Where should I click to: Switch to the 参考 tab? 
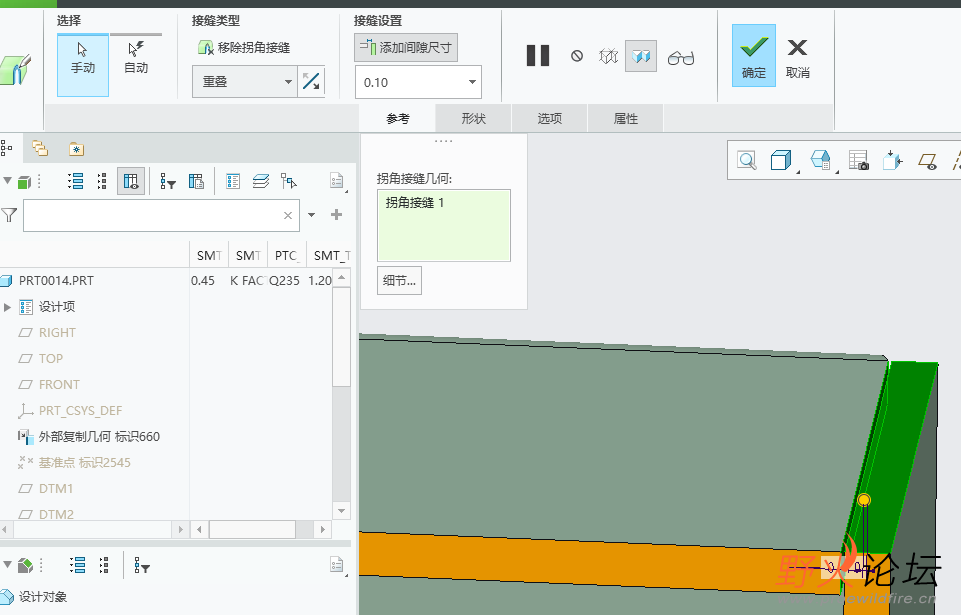click(398, 118)
